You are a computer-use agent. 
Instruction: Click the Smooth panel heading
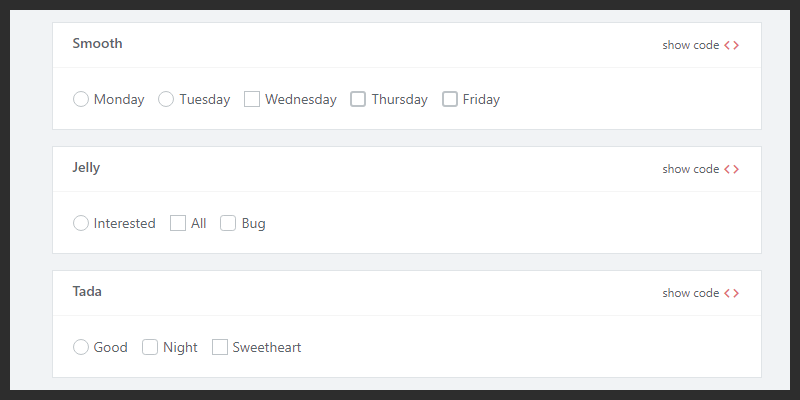(x=97, y=44)
